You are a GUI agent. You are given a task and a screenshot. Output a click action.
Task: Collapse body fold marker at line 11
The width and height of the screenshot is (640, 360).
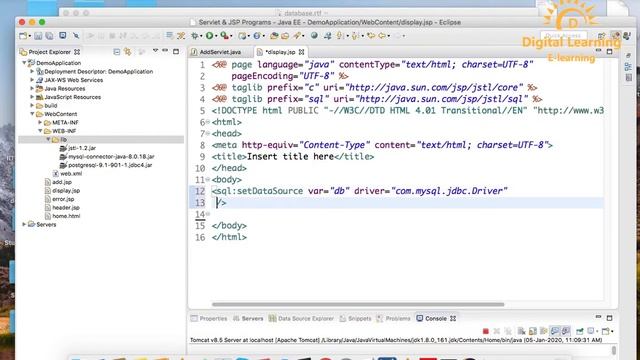pos(208,179)
